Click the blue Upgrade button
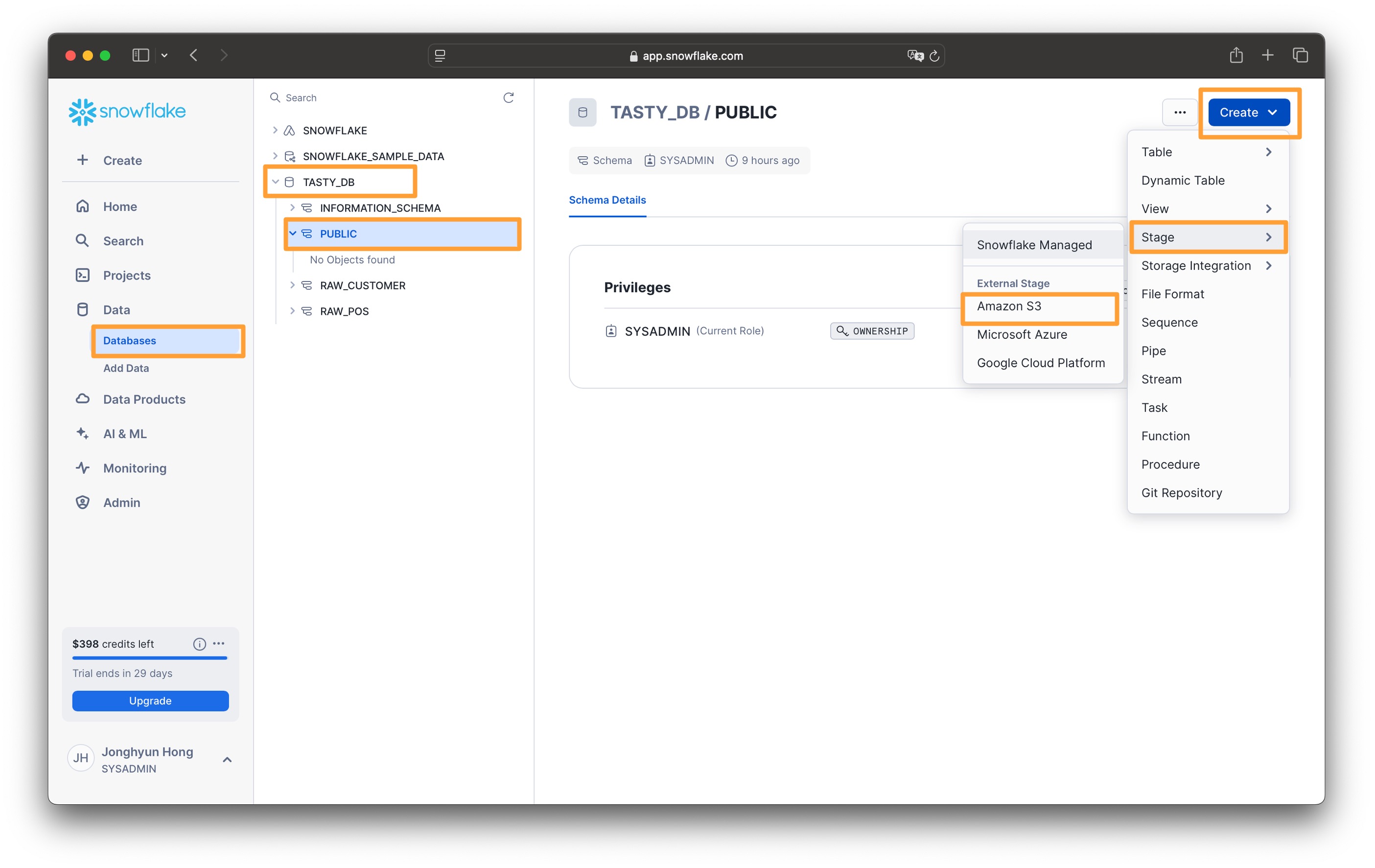The width and height of the screenshot is (1375, 868). pyautogui.click(x=150, y=701)
